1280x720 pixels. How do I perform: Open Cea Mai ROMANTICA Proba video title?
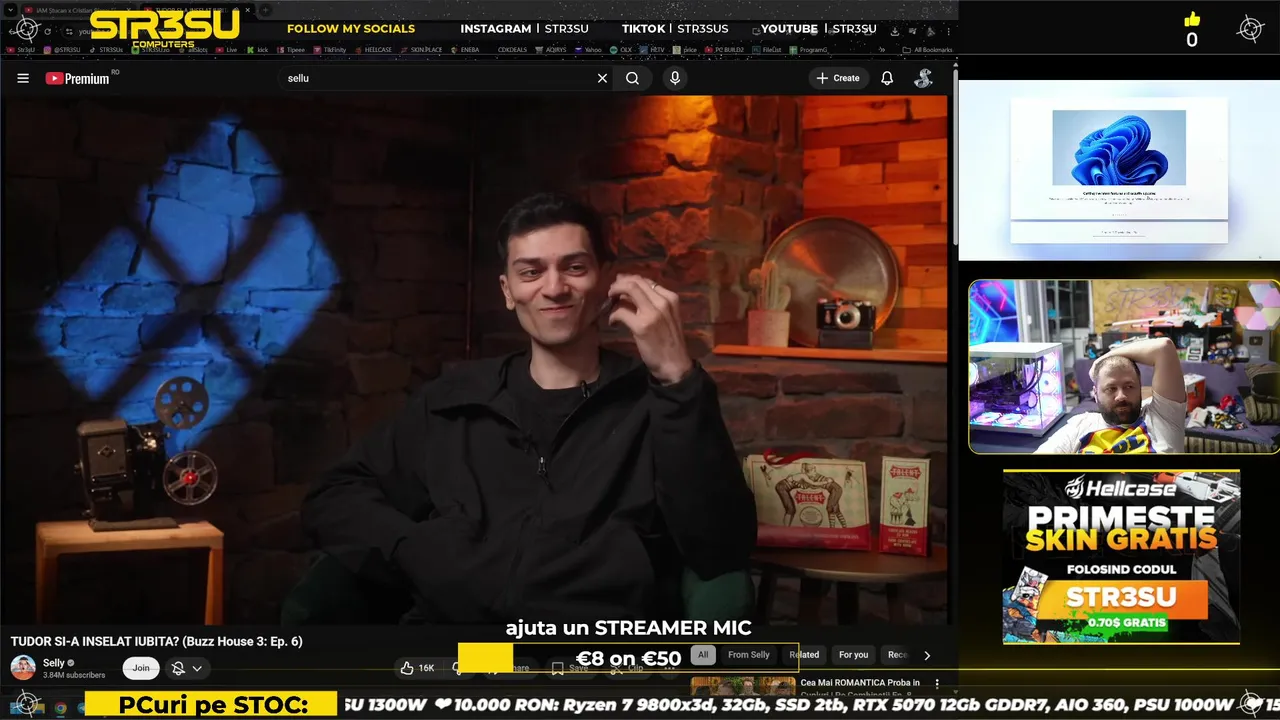pos(860,683)
